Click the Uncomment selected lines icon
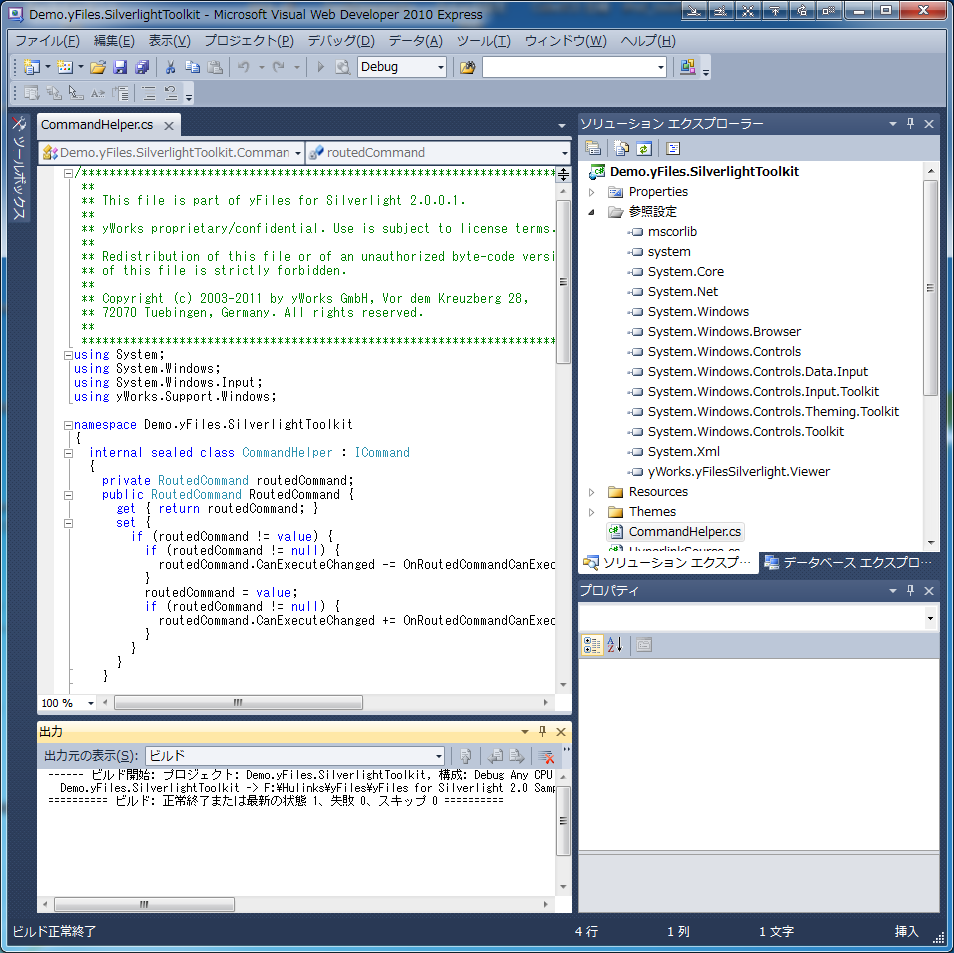Screen dimensions: 954x953 (172, 93)
